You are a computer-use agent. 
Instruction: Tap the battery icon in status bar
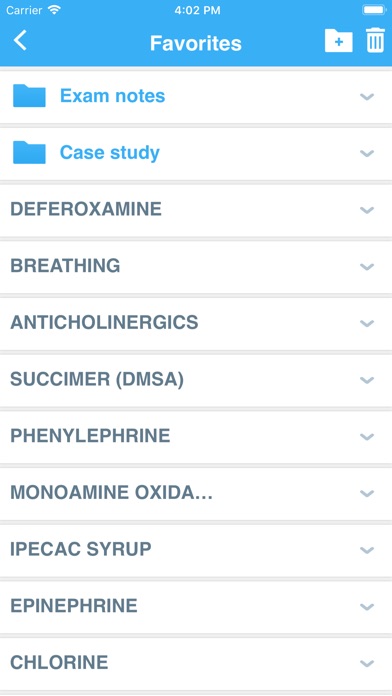click(374, 10)
